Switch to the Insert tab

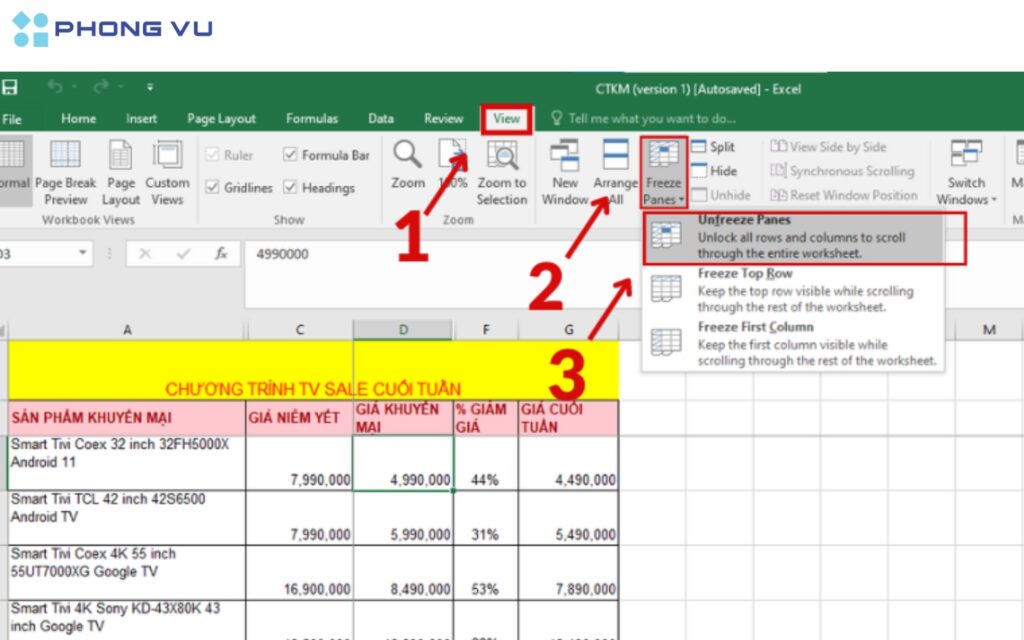141,119
